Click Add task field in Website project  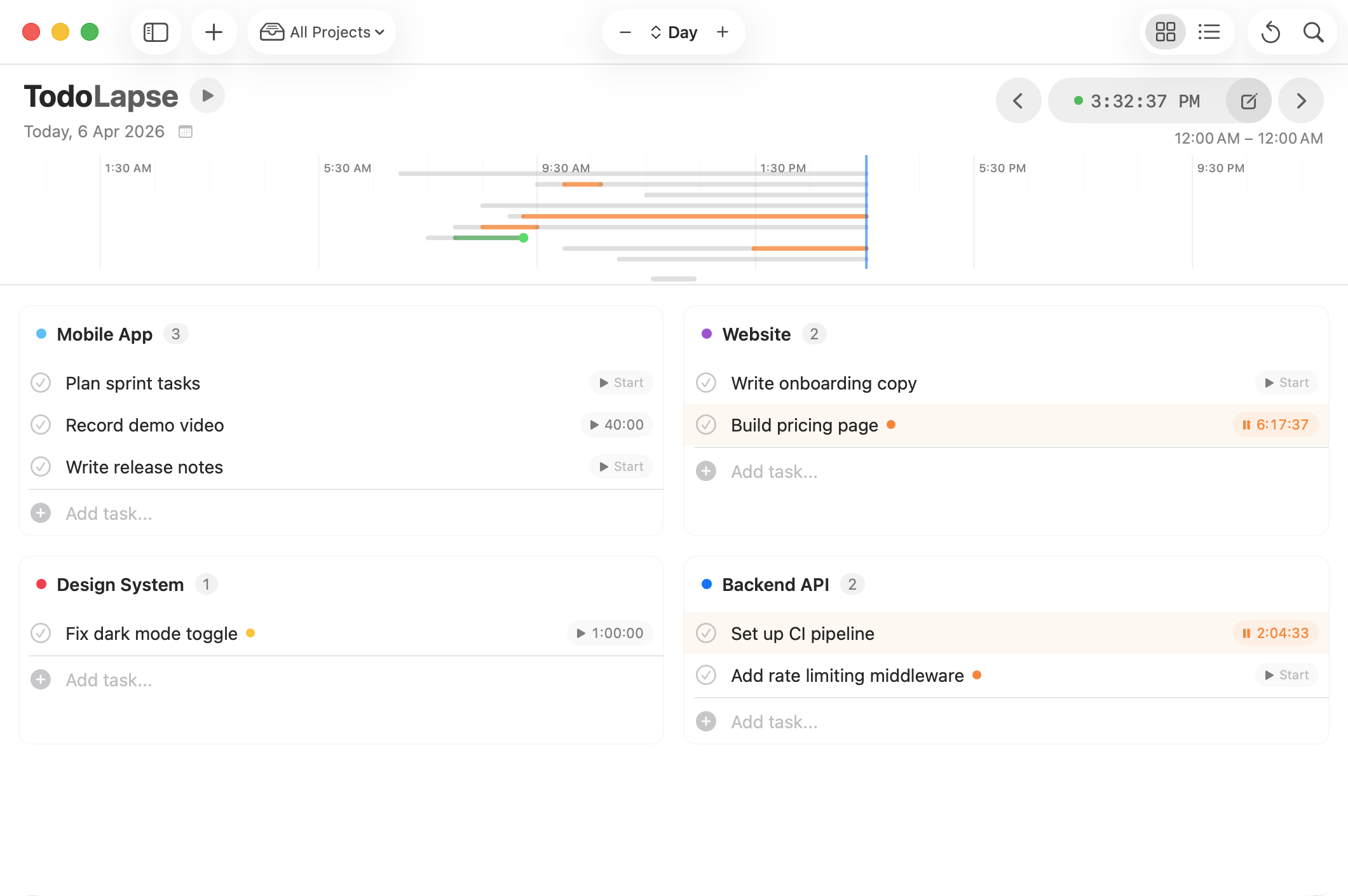774,472
